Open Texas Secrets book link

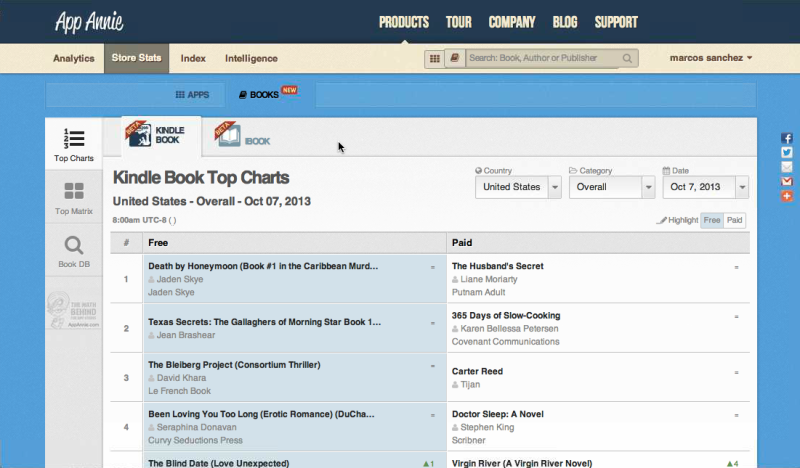point(264,322)
